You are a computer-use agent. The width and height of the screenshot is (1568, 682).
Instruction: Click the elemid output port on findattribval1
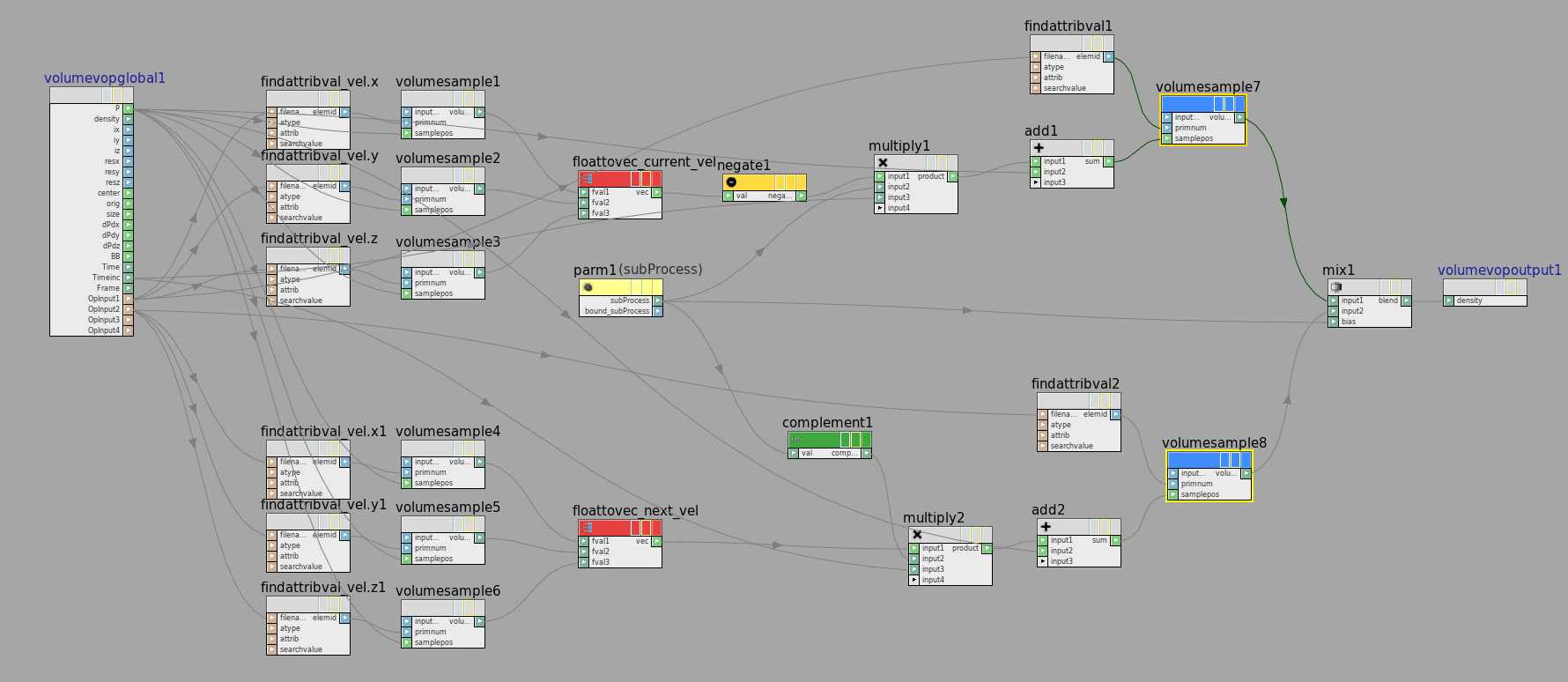point(1109,56)
